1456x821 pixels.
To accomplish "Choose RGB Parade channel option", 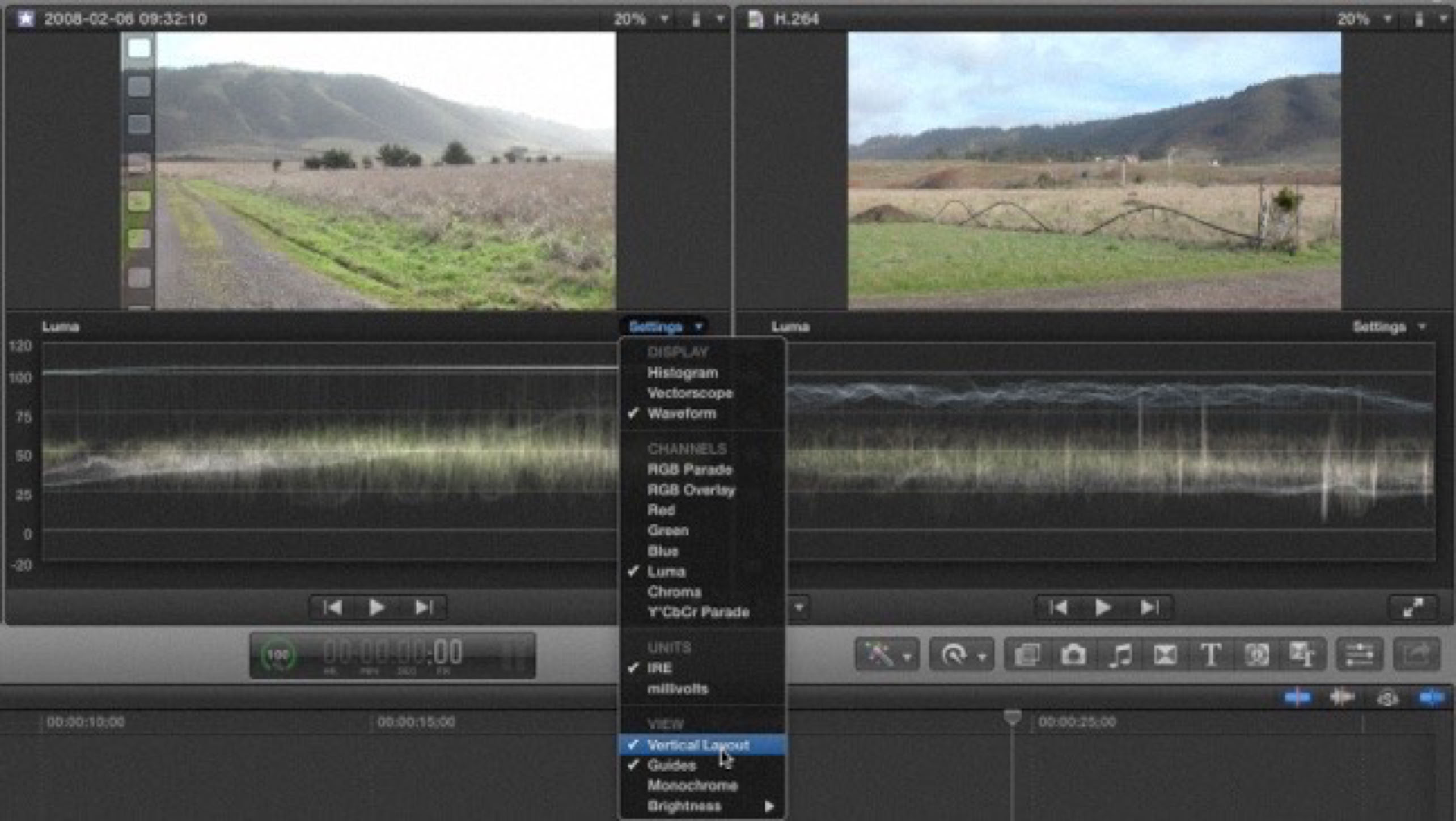I will (x=689, y=469).
